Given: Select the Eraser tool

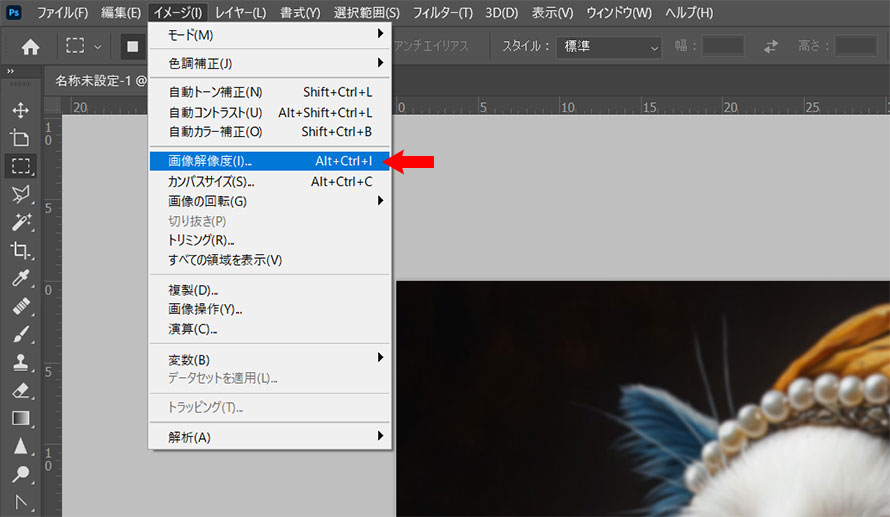Looking at the screenshot, I should coord(21,390).
